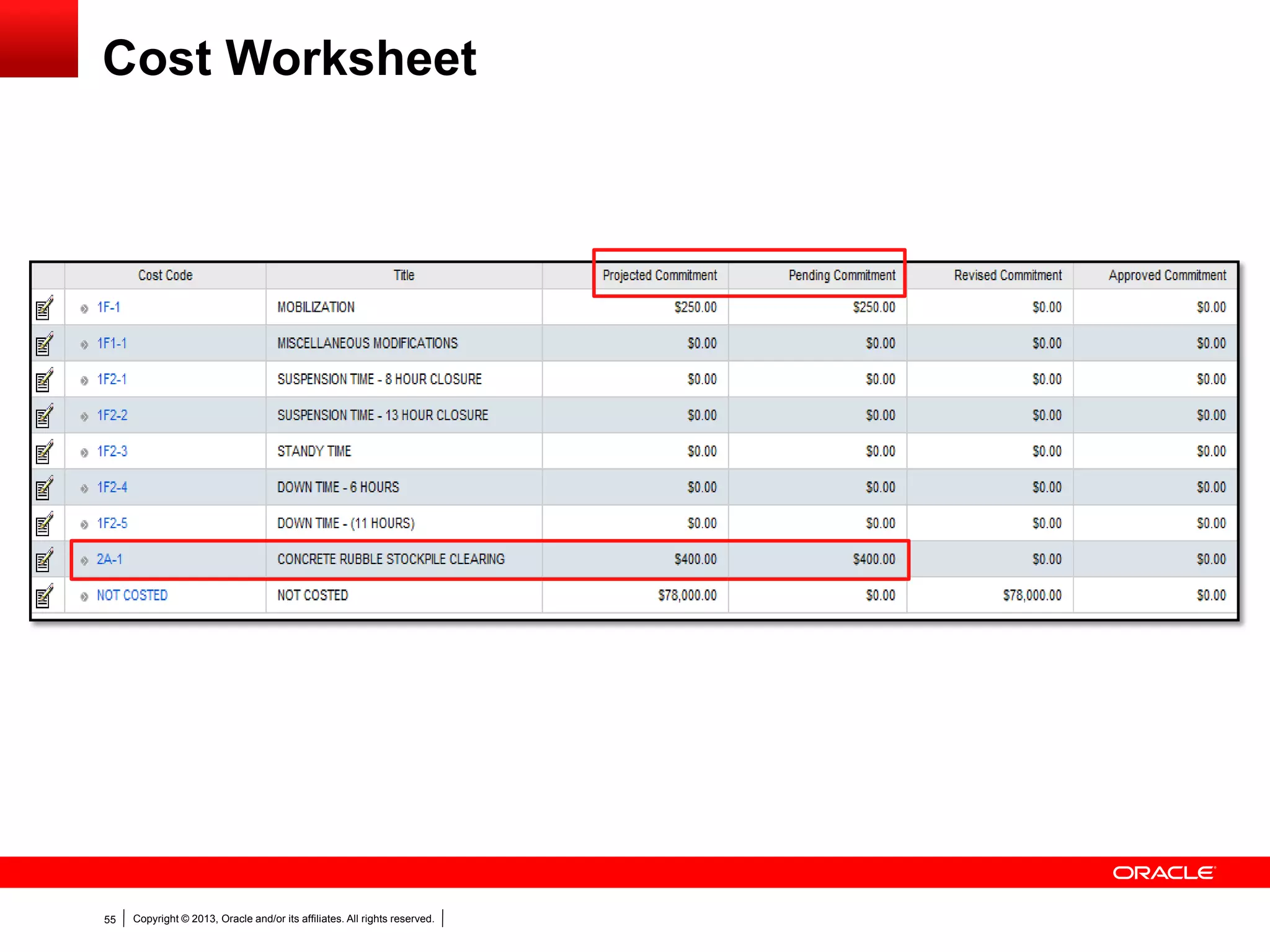
Task: Open cost code link 1F2-2
Action: (112, 415)
